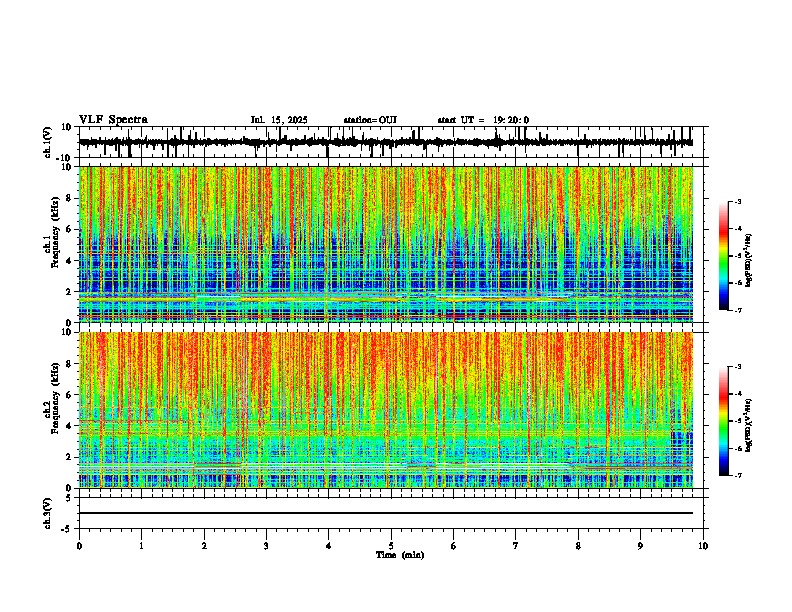Click the ch.1 colorbar "log(PSD)" label
This screenshot has height=612, width=792.
(748, 260)
